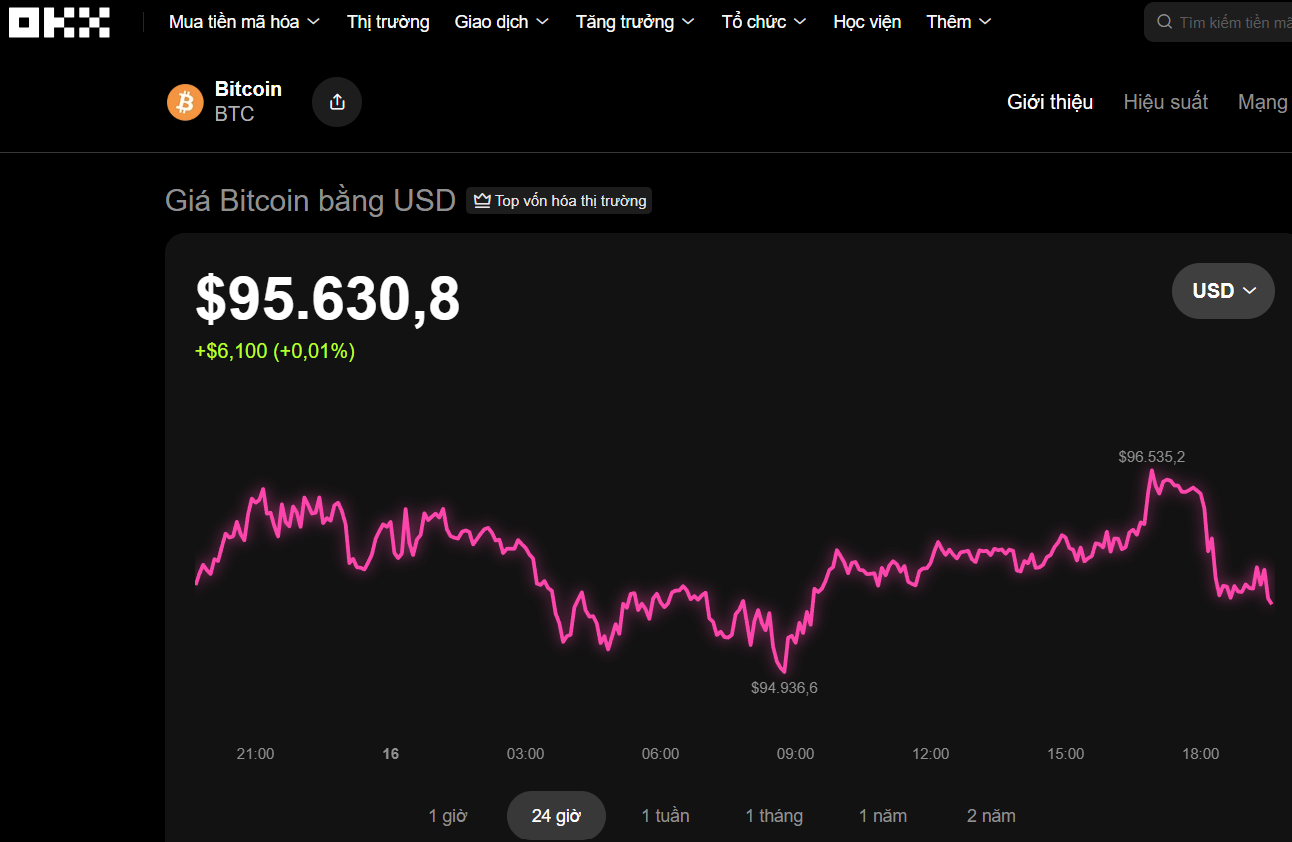Click the crown icon in market cap badge
This screenshot has width=1292, height=842.
[482, 201]
